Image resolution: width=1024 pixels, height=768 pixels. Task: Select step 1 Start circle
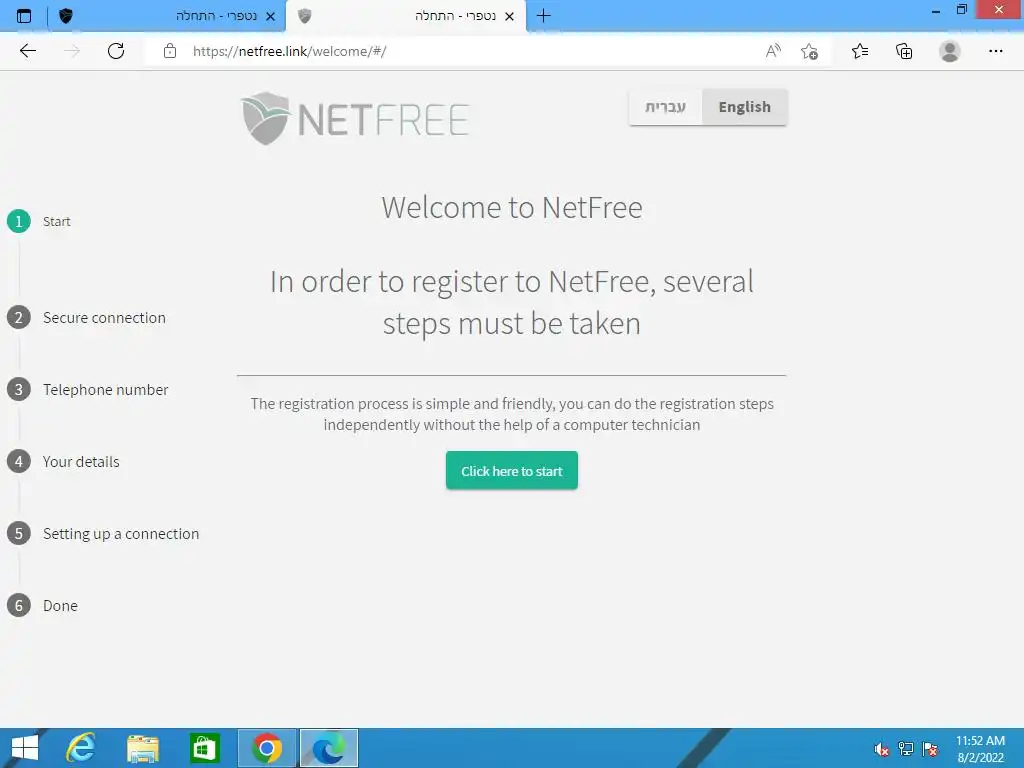(19, 221)
